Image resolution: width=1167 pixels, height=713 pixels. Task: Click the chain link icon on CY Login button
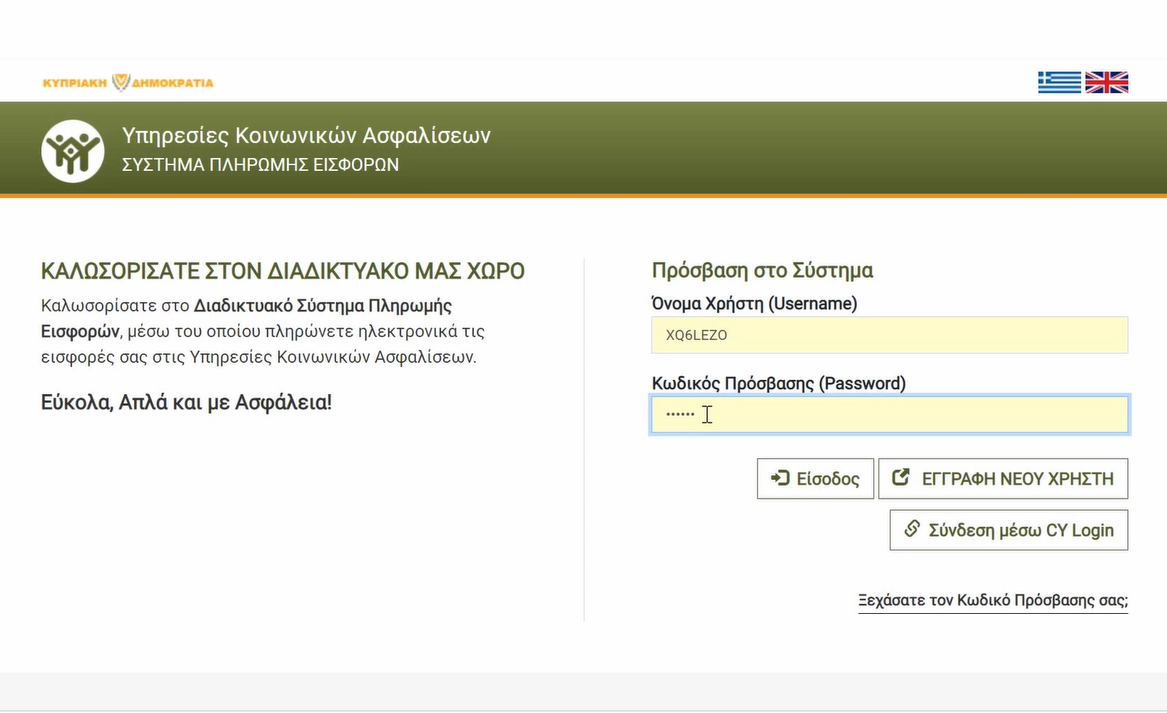[x=910, y=530]
